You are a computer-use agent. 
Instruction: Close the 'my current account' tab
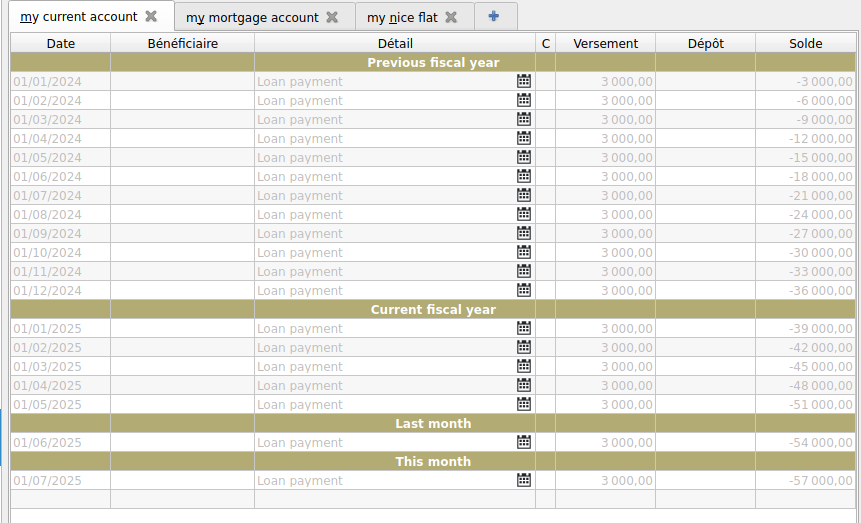click(x=151, y=17)
